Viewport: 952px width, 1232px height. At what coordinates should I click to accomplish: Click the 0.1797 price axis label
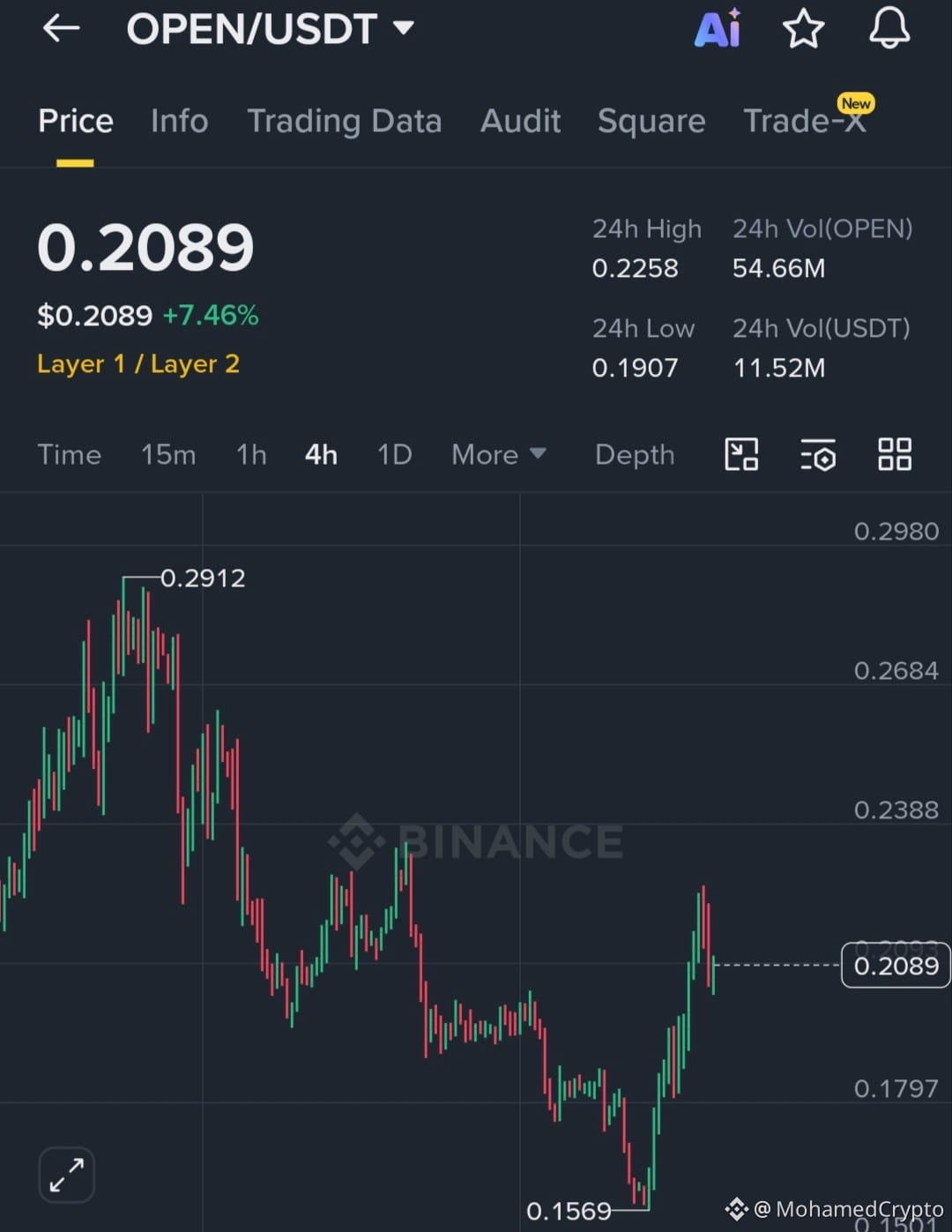pos(896,1089)
